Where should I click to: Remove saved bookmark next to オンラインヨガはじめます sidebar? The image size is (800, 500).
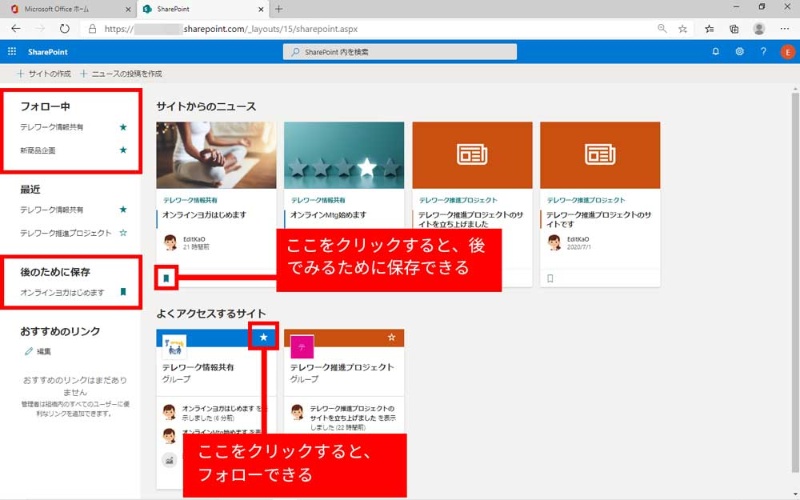tap(123, 292)
